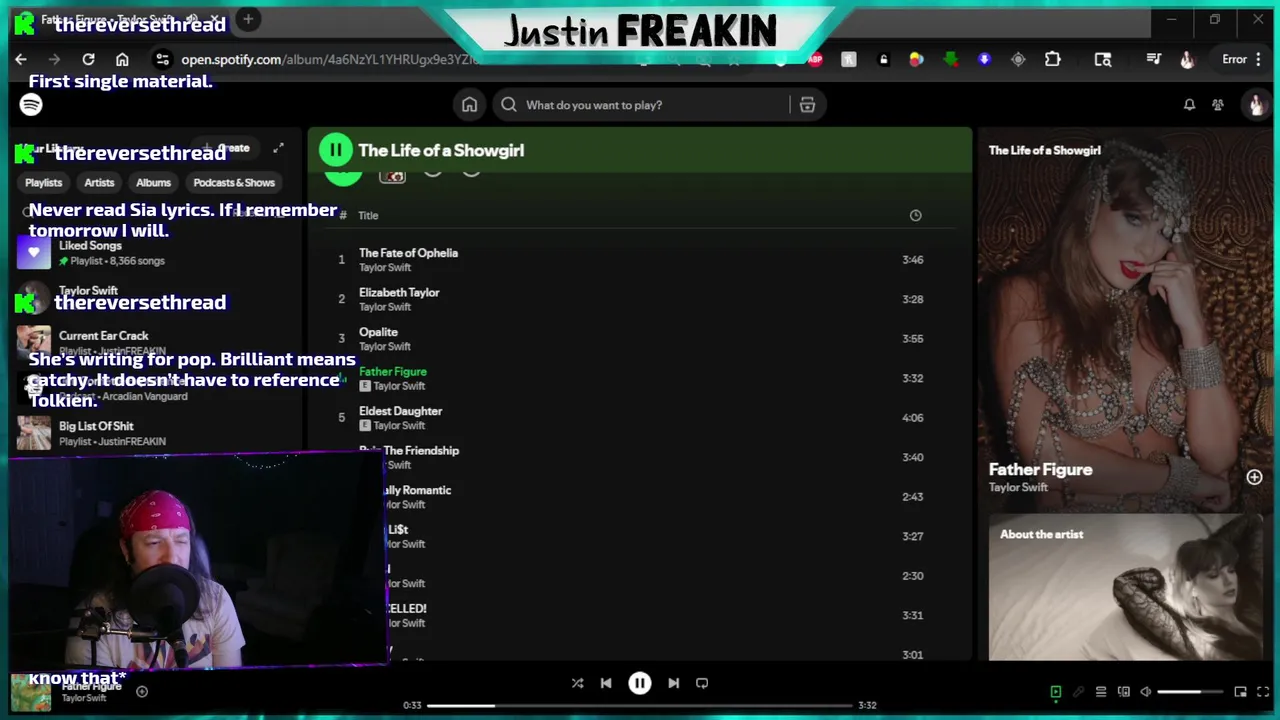The height and width of the screenshot is (720, 1280).
Task: Skip to next track
Action: click(x=673, y=683)
